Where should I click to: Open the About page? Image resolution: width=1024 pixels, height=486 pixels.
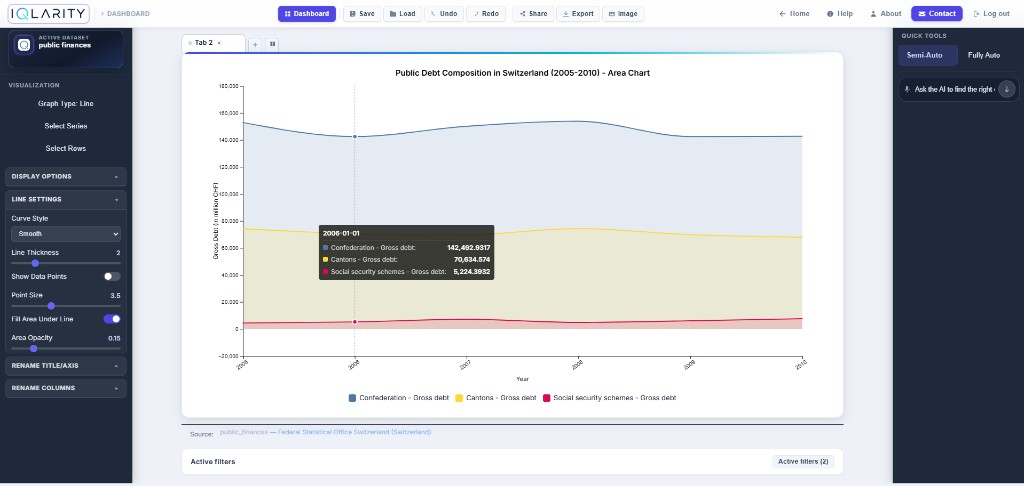[x=886, y=14]
